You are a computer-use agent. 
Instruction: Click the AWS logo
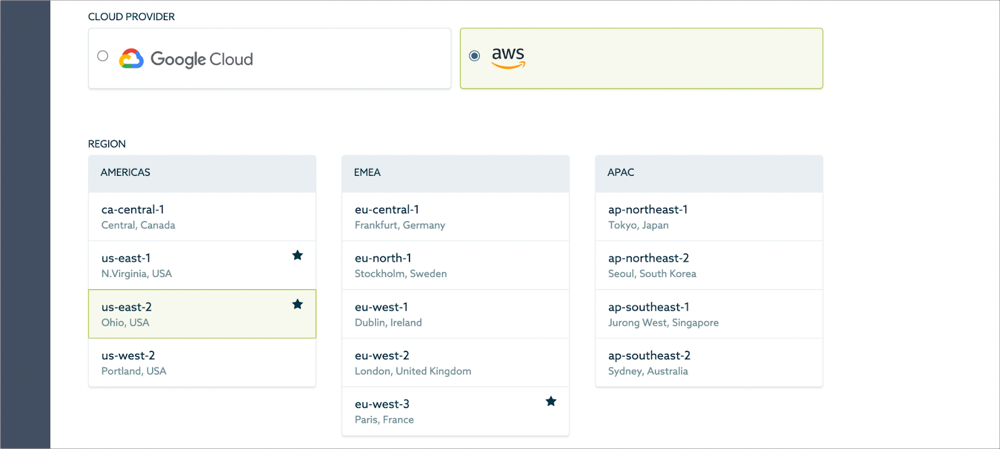tap(508, 58)
